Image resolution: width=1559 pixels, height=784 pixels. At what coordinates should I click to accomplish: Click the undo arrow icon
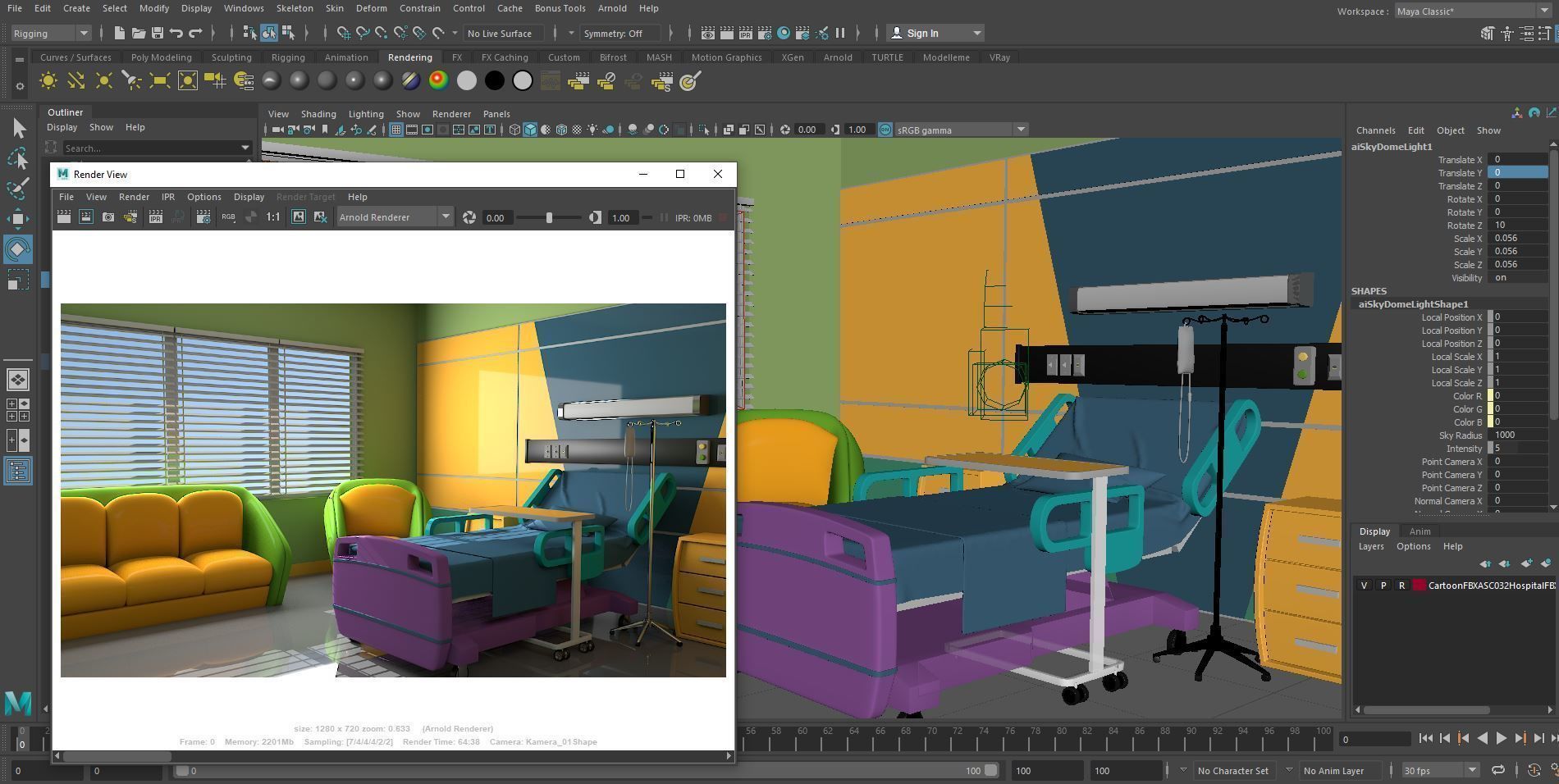176,33
